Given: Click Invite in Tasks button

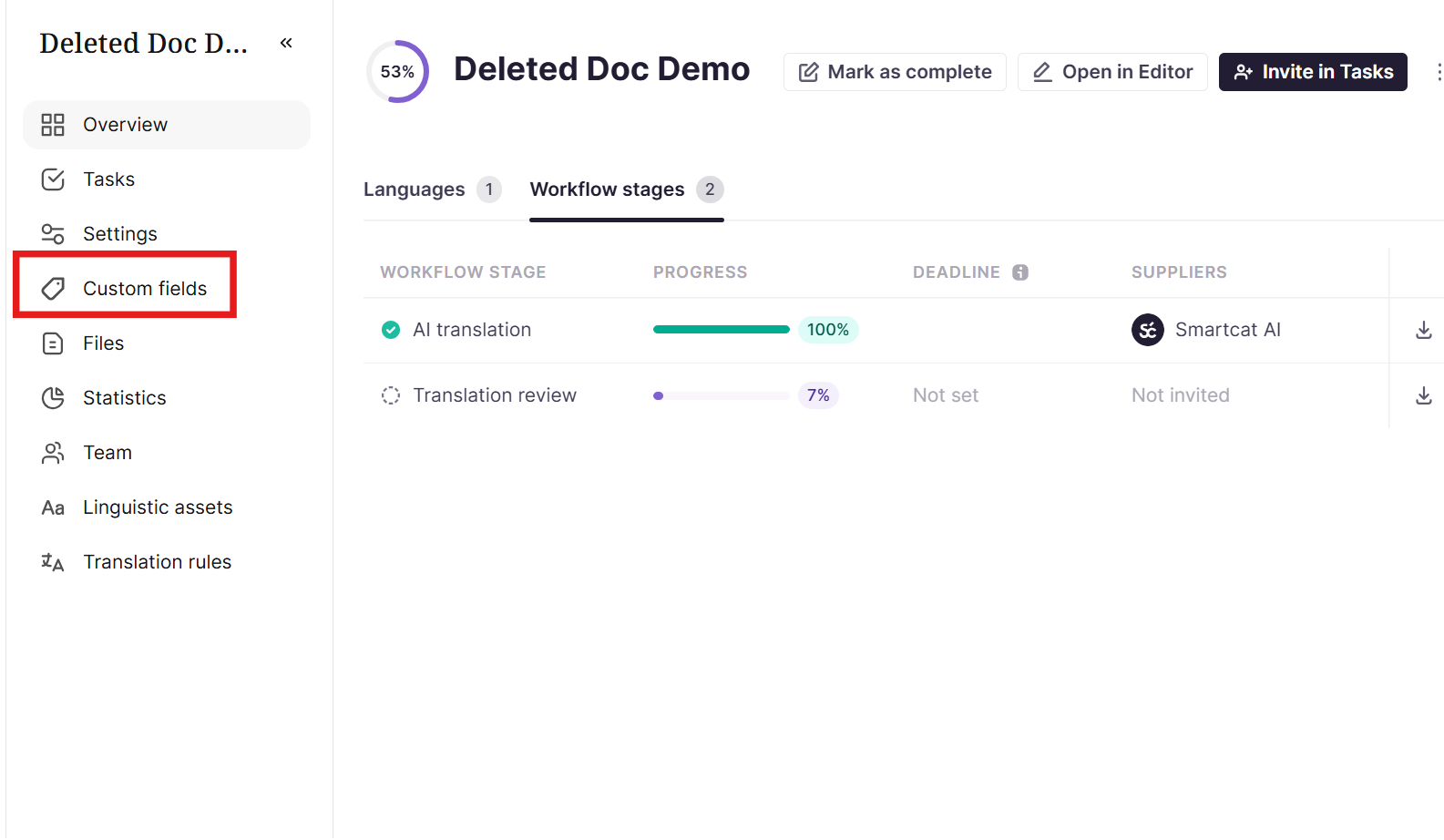Looking at the screenshot, I should point(1313,72).
